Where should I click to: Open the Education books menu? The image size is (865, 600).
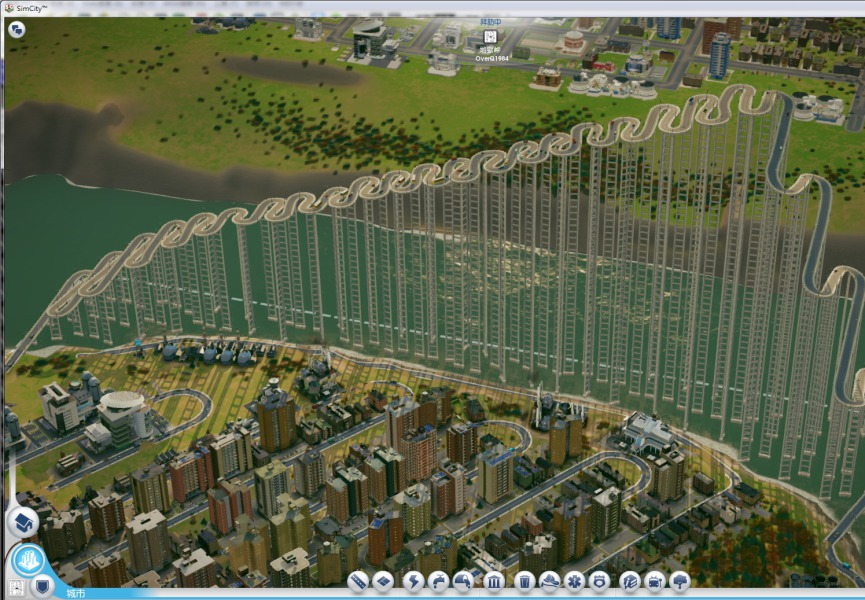pyautogui.click(x=629, y=581)
